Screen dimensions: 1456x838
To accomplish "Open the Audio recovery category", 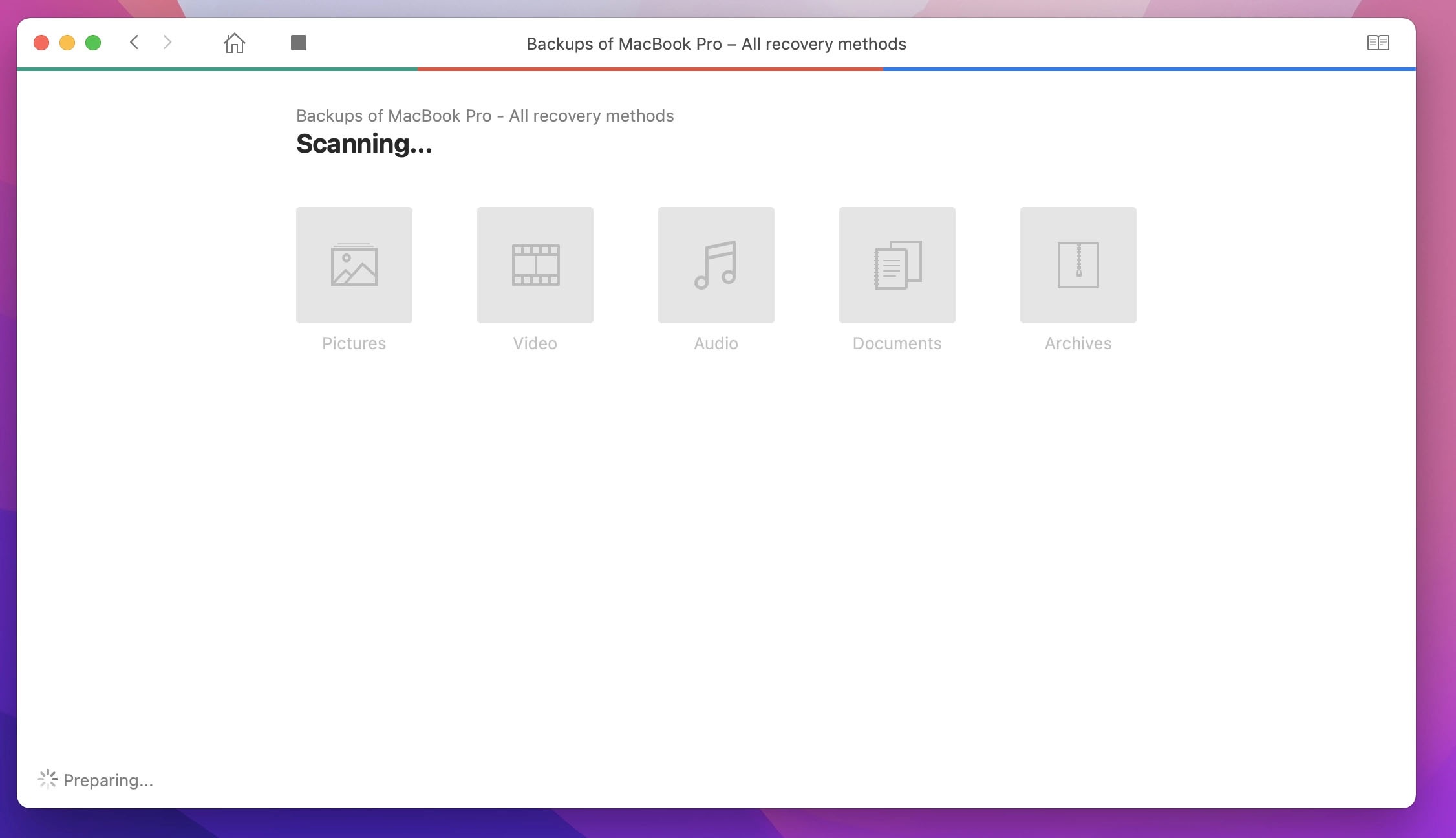I will (716, 265).
